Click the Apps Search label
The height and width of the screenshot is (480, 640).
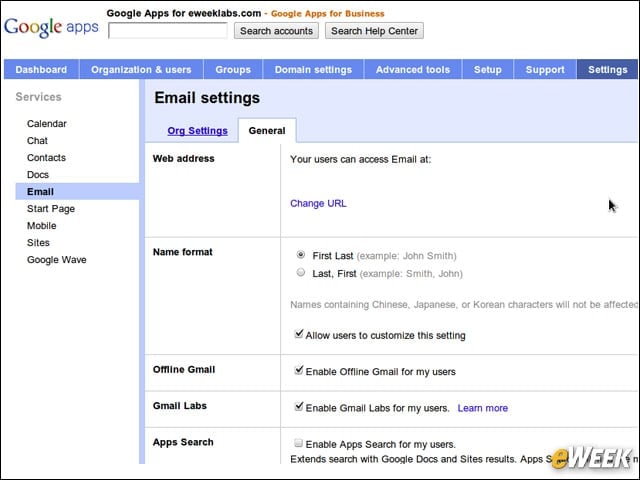pyautogui.click(x=183, y=442)
